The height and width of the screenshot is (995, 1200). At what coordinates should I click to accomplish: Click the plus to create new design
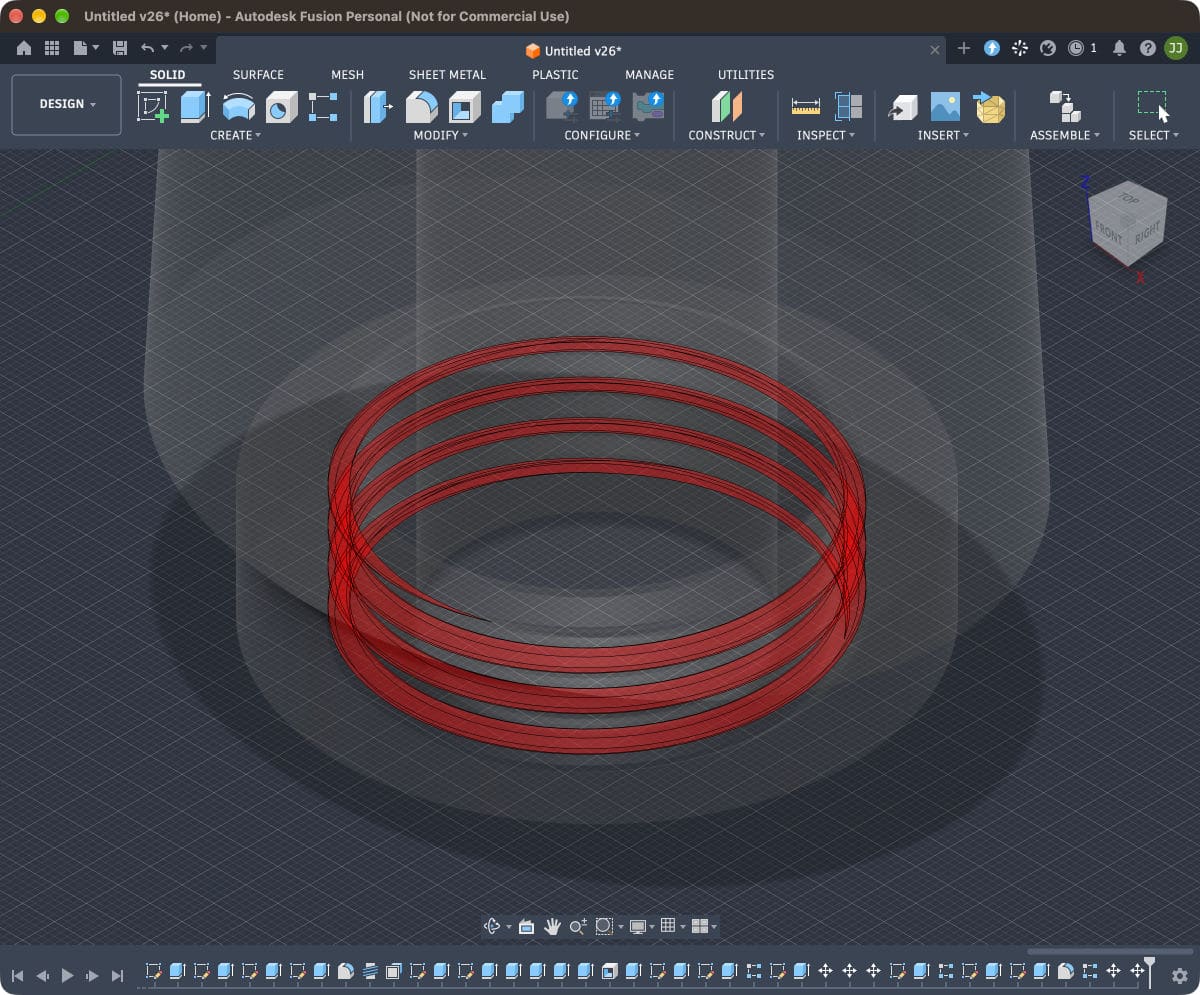click(x=964, y=48)
